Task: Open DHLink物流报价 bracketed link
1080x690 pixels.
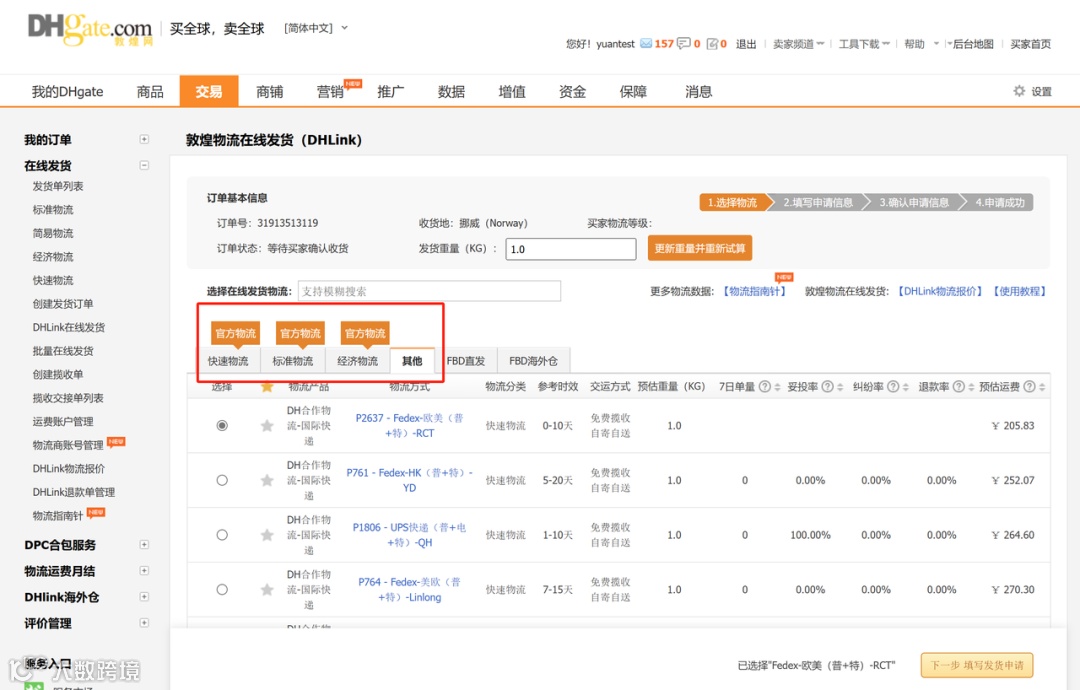Action: pyautogui.click(x=939, y=291)
